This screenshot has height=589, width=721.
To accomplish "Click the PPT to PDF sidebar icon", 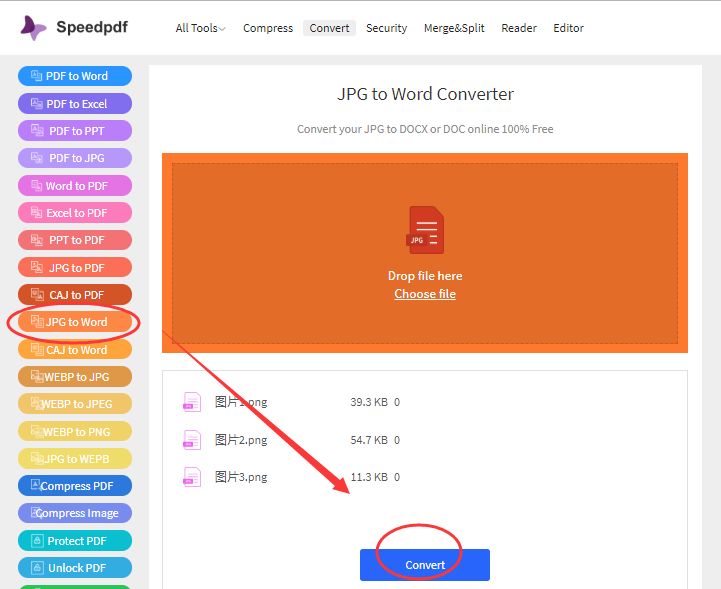I will coord(37,239).
